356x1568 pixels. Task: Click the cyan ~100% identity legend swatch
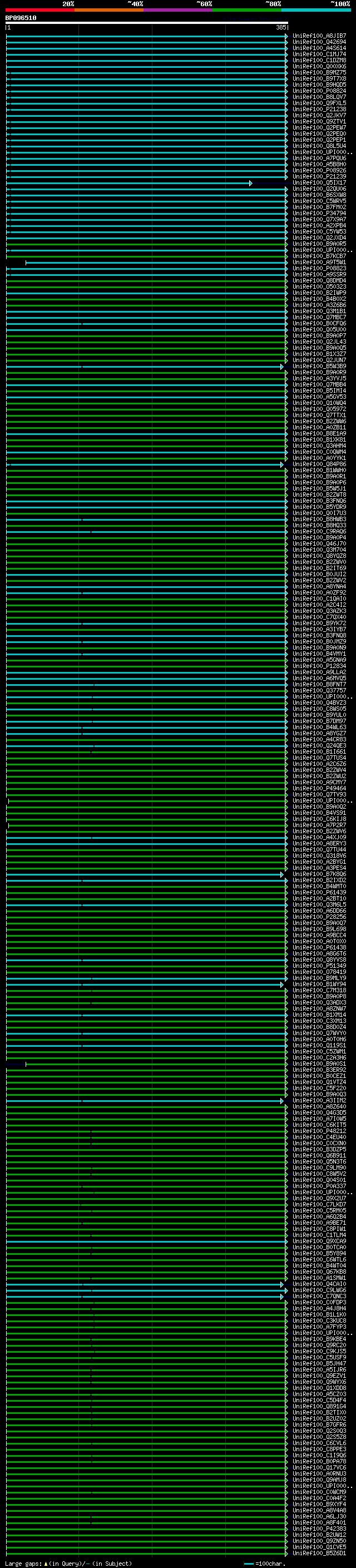316,10
